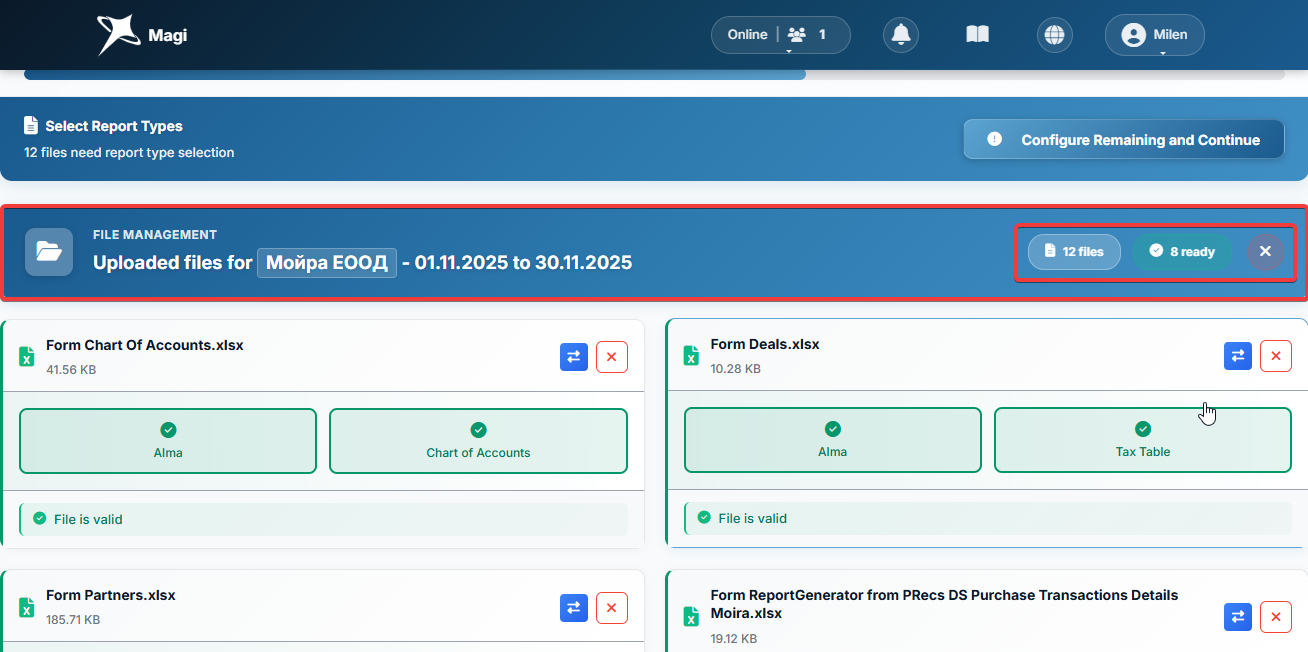Image resolution: width=1308 pixels, height=652 pixels.
Task: Select Alma under Form Deals
Action: click(832, 440)
